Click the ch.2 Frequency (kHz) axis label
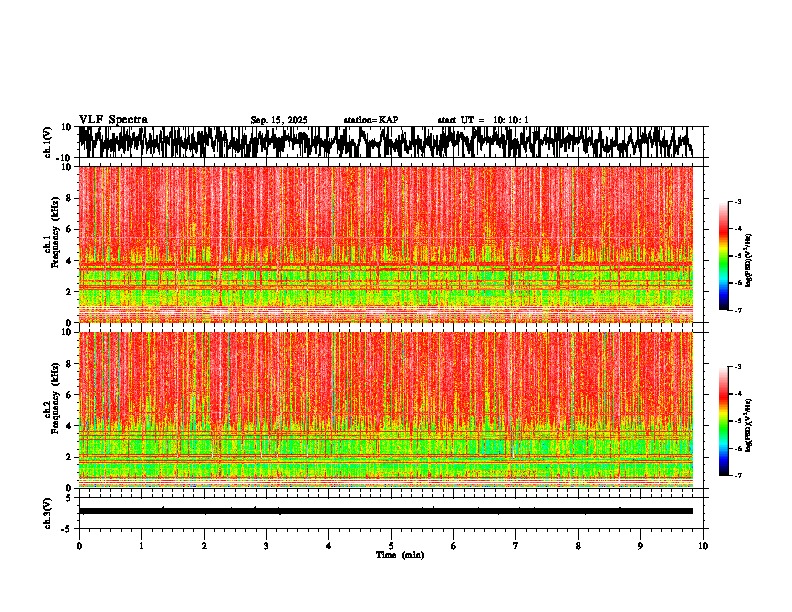Image resolution: width=792 pixels, height=612 pixels. pos(55,398)
